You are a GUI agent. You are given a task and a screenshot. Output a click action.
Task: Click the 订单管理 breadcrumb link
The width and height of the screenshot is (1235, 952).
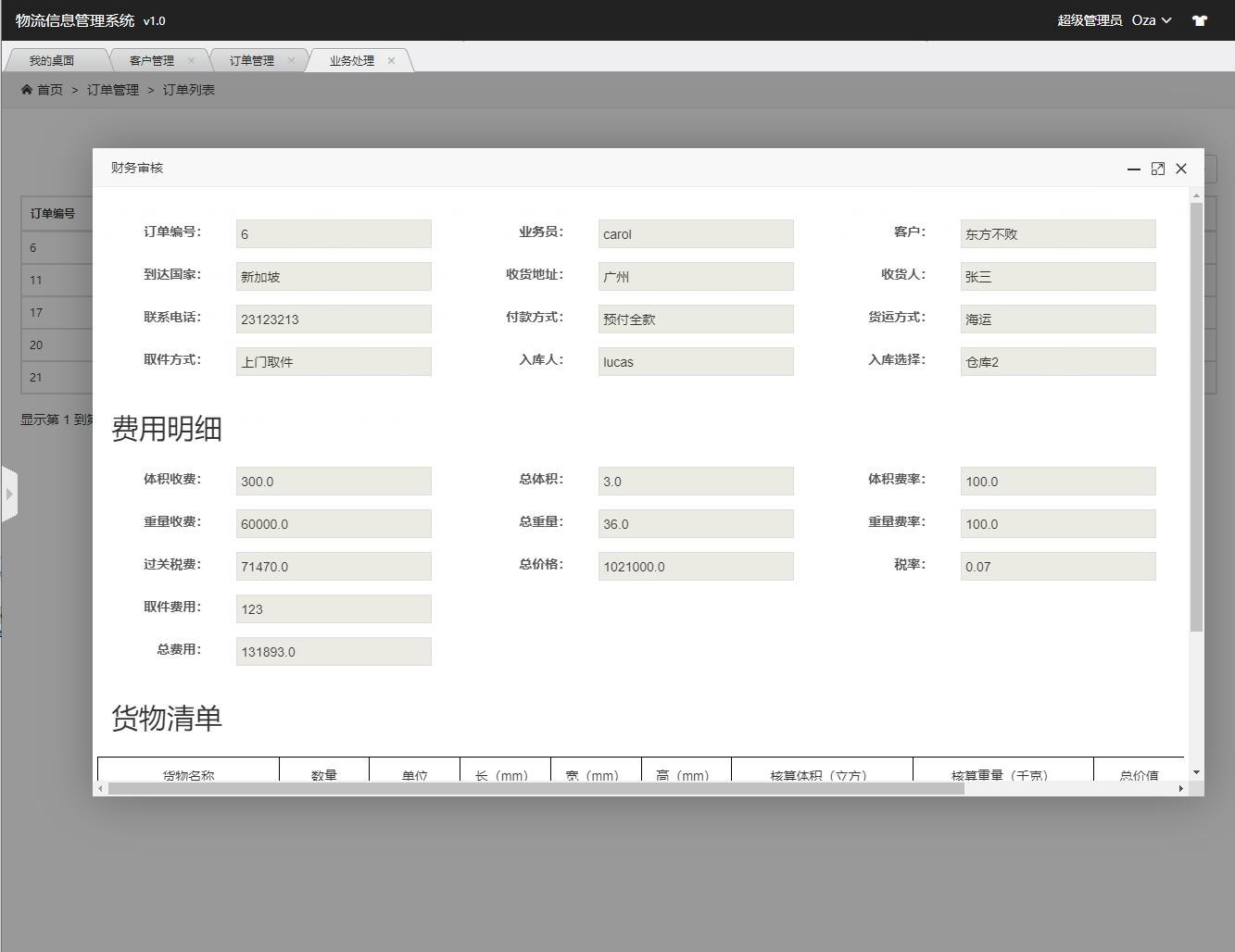pyautogui.click(x=113, y=90)
